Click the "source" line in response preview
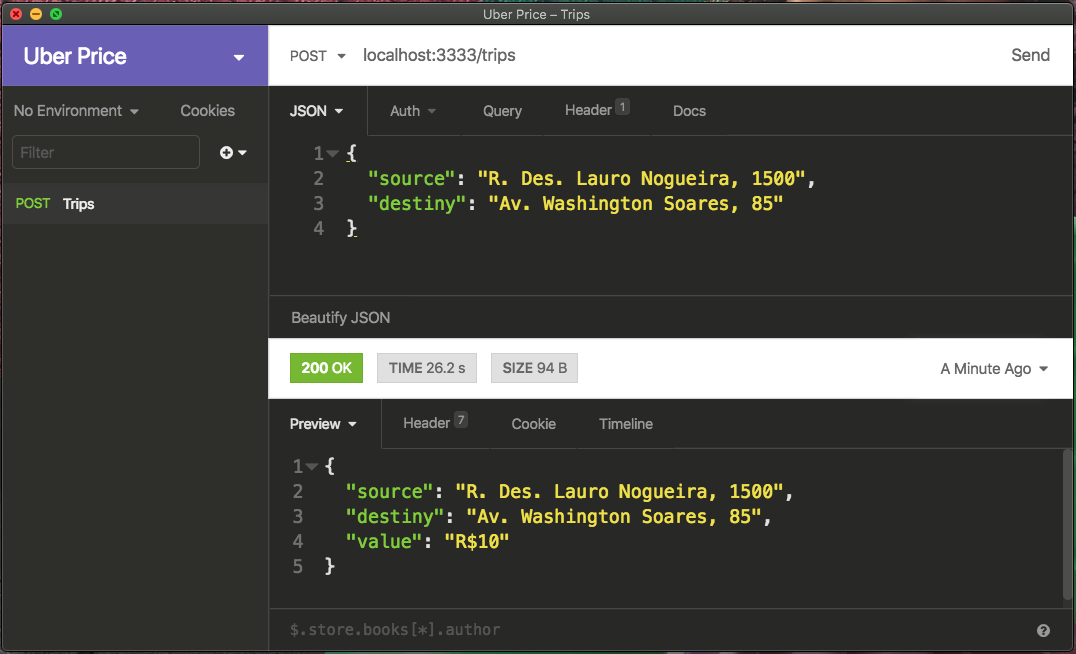Image resolution: width=1076 pixels, height=654 pixels. click(569, 491)
